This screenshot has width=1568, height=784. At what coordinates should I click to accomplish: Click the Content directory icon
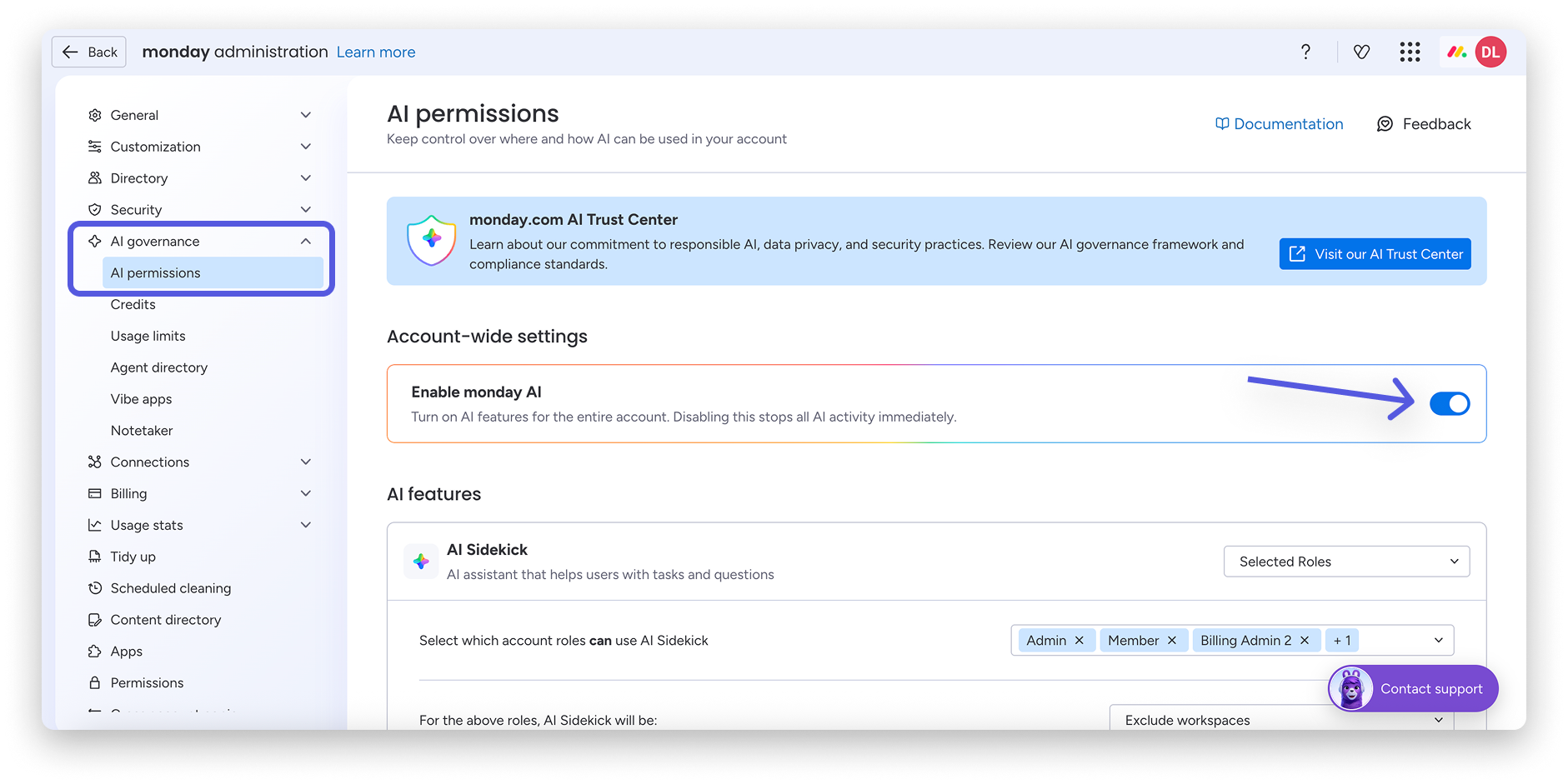pos(95,620)
